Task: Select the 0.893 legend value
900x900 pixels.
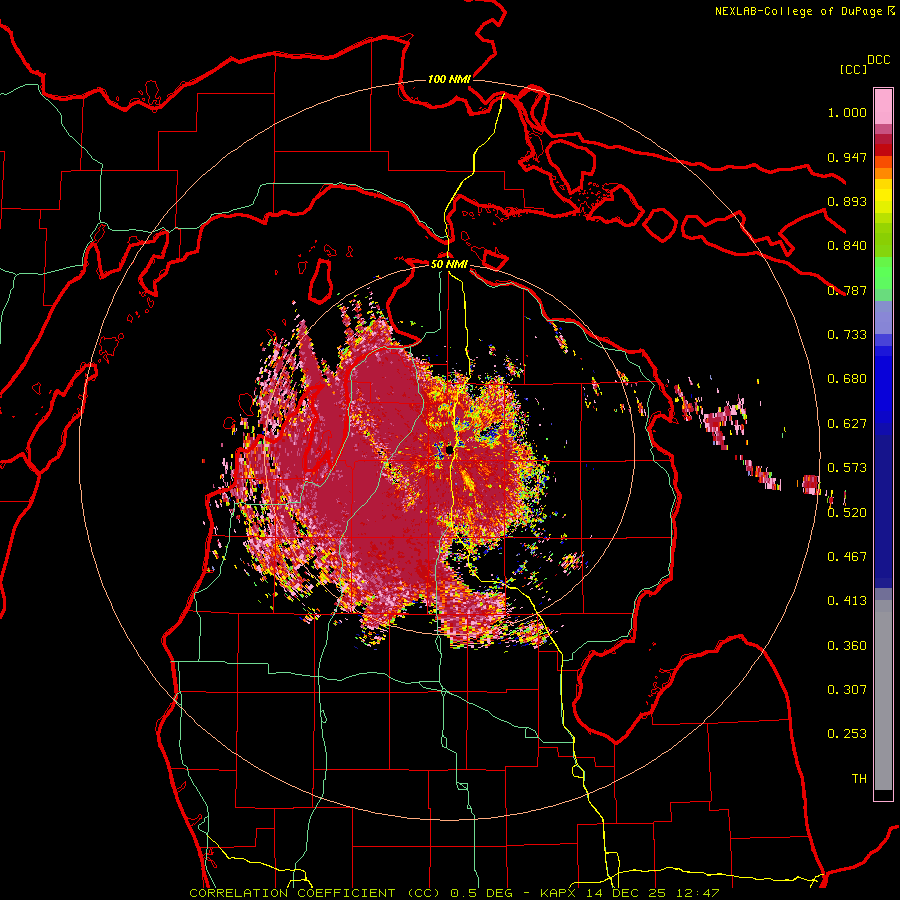Action: 847,201
